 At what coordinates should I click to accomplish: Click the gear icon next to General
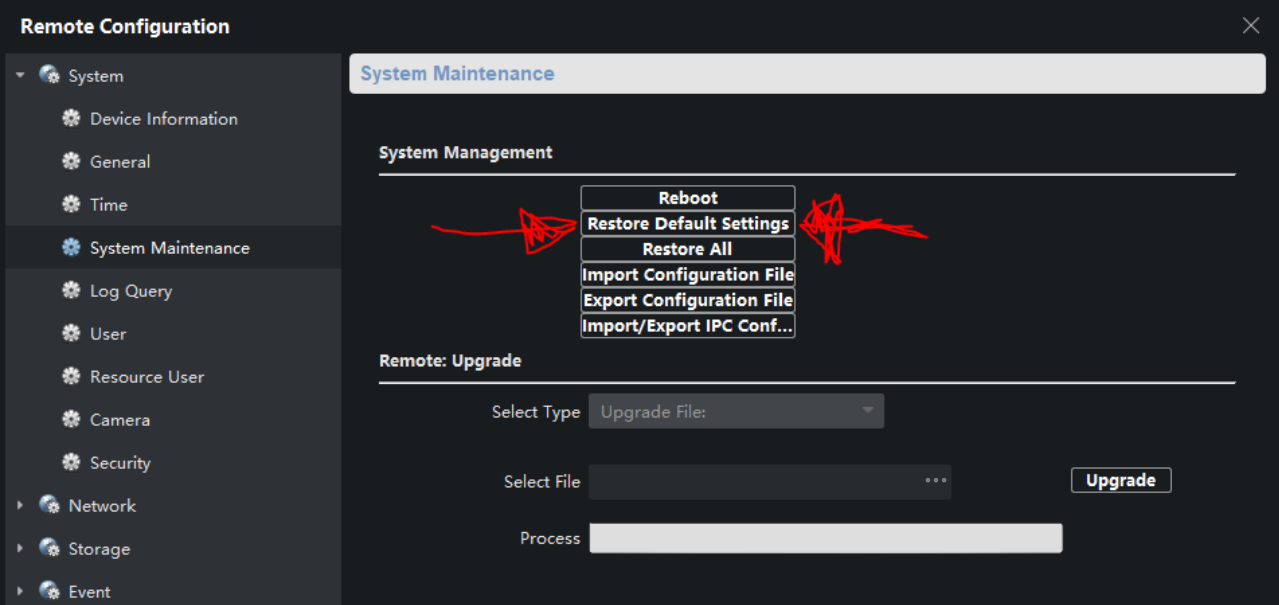(x=71, y=162)
